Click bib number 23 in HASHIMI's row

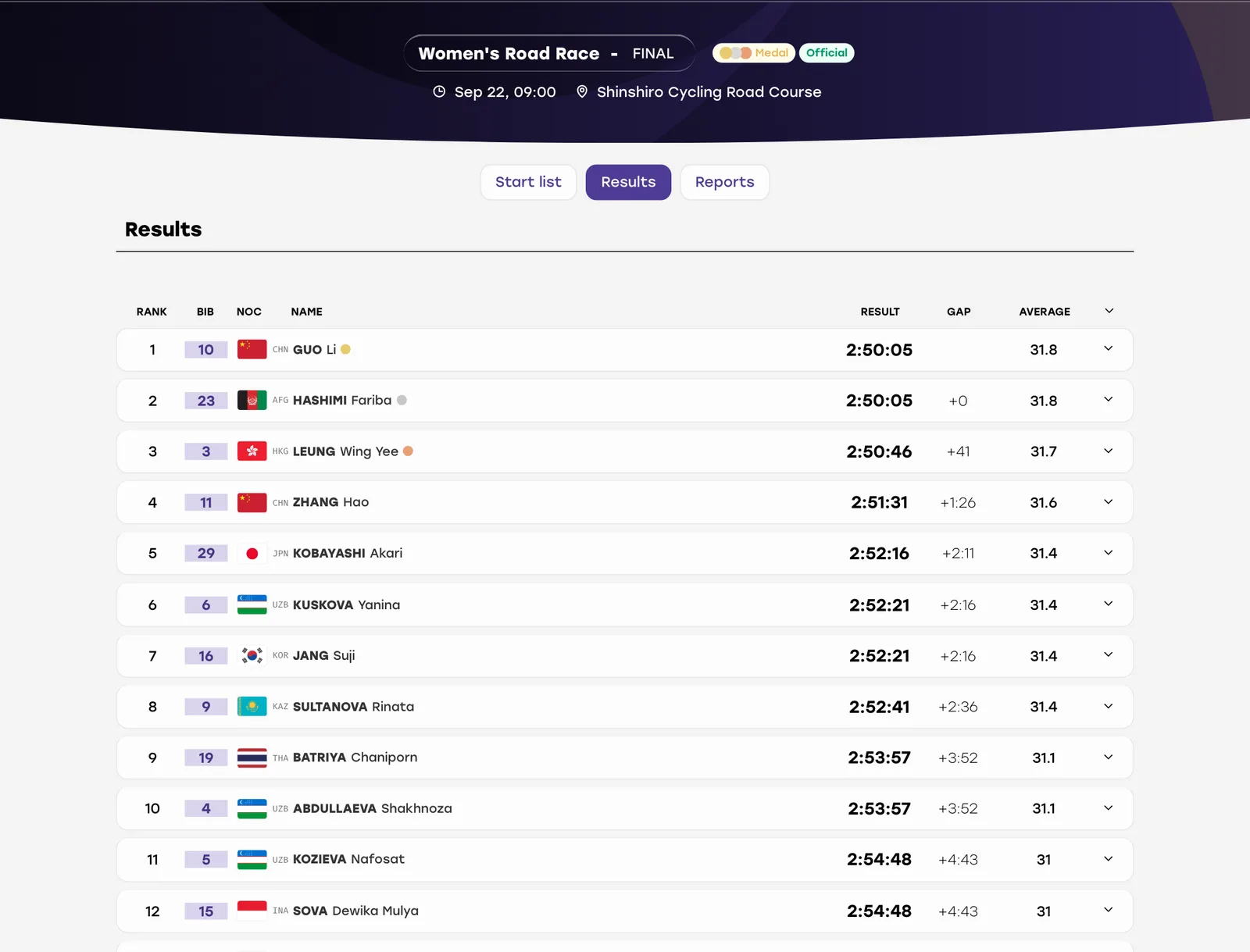206,401
